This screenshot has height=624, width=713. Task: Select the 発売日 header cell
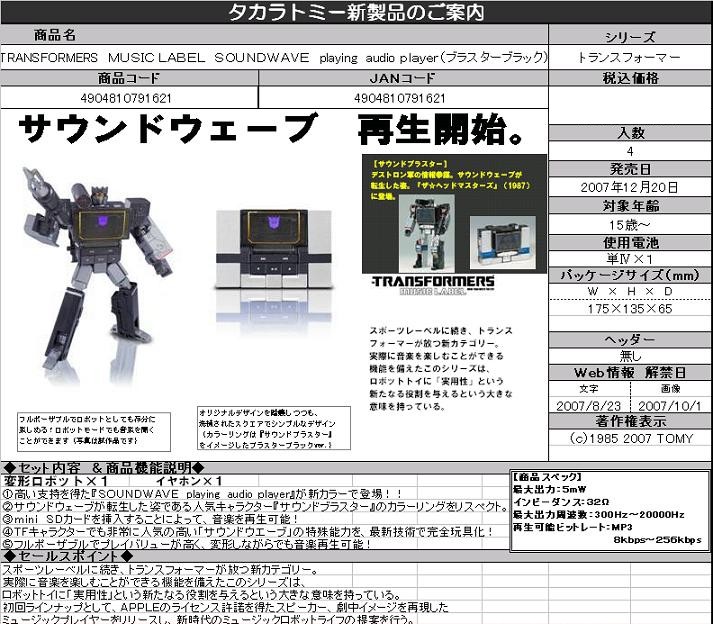pyautogui.click(x=630, y=169)
